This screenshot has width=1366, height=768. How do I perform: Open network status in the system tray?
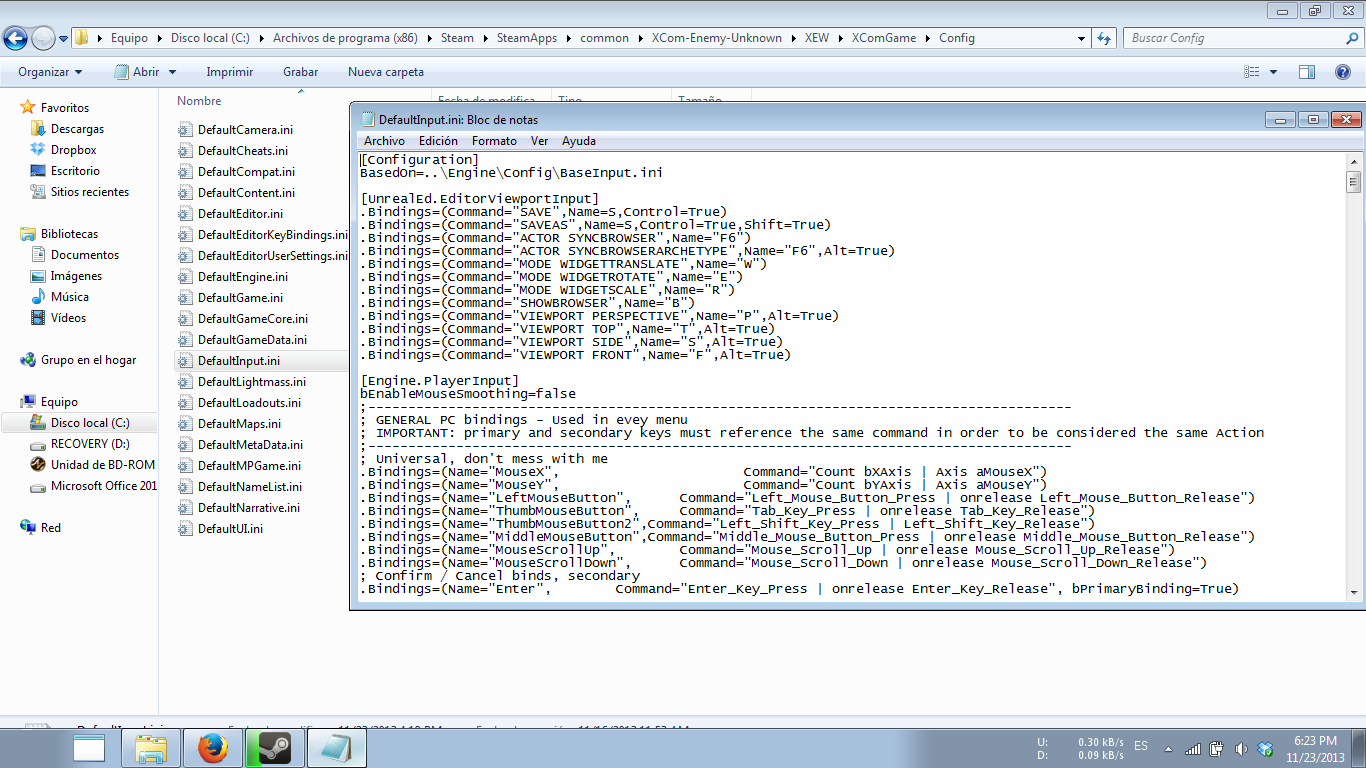1193,749
